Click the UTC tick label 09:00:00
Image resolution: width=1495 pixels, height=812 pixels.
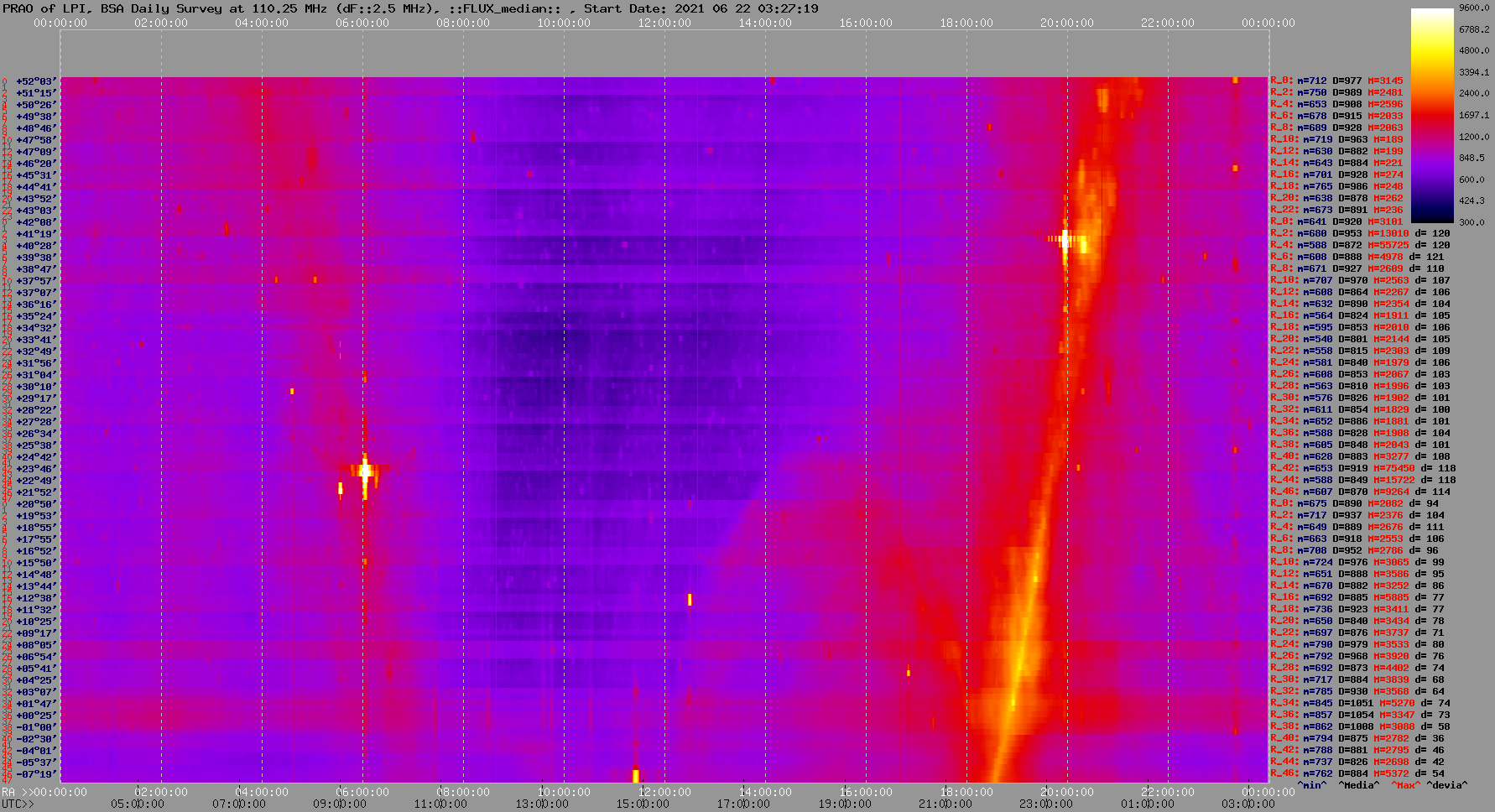pos(340,804)
